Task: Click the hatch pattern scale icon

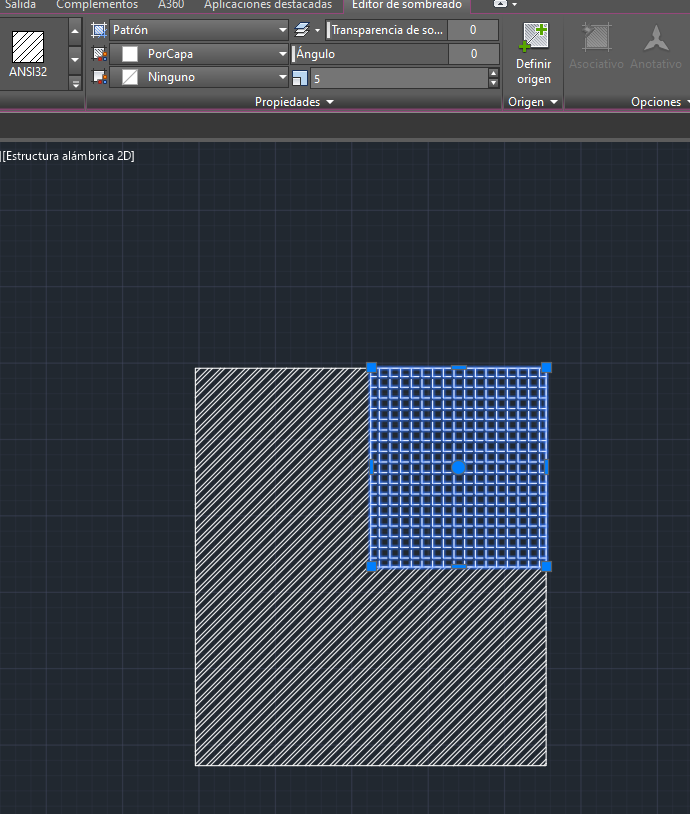Action: point(300,78)
